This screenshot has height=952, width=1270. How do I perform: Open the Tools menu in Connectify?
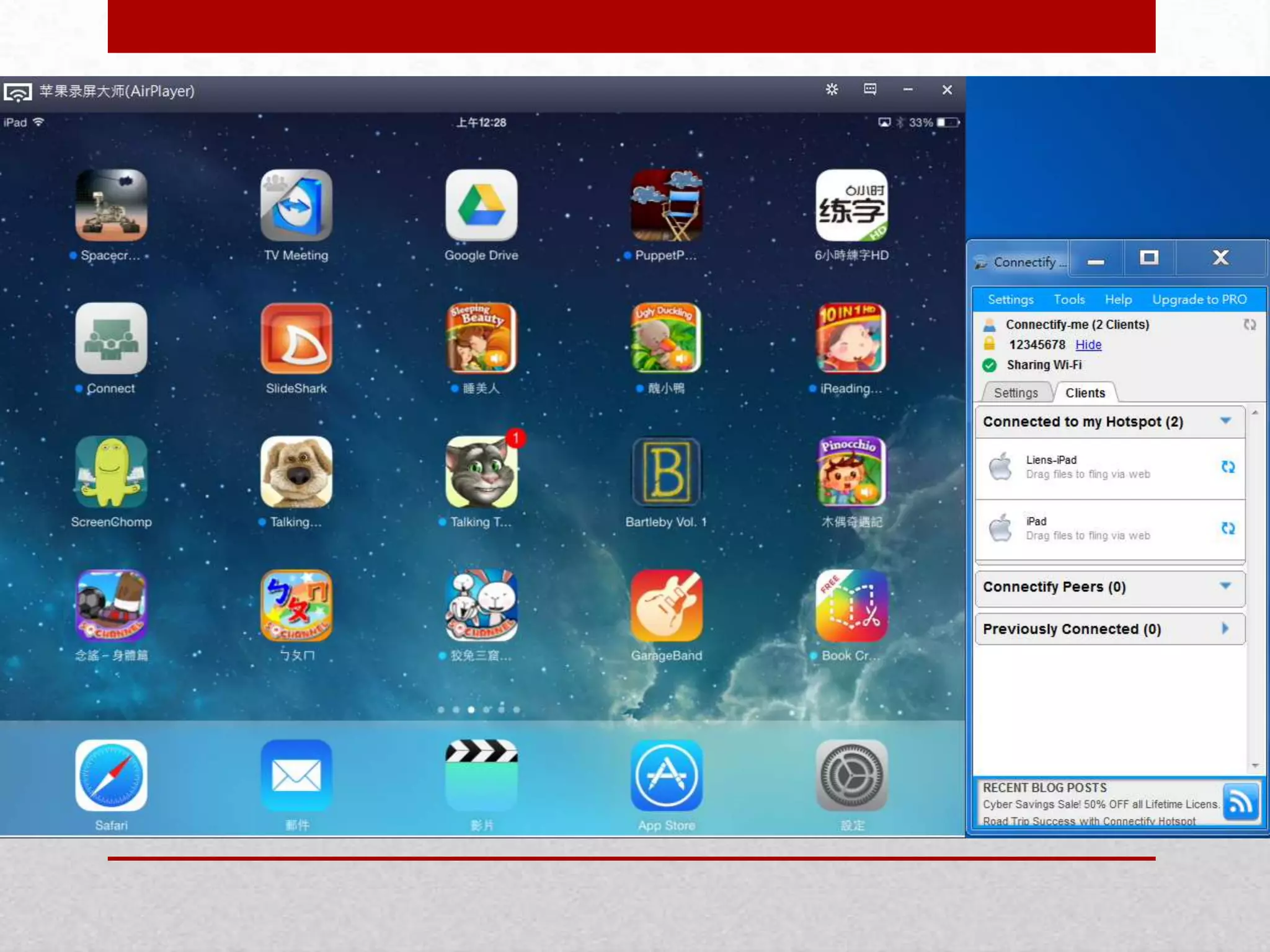tap(1069, 299)
